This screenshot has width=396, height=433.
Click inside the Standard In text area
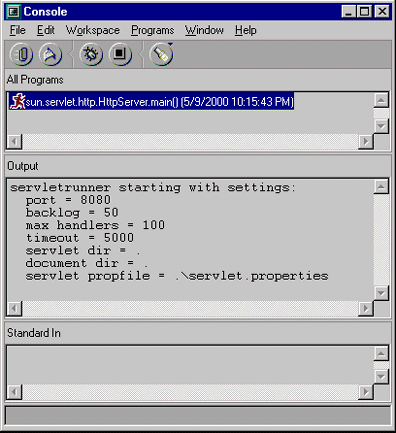[190, 365]
